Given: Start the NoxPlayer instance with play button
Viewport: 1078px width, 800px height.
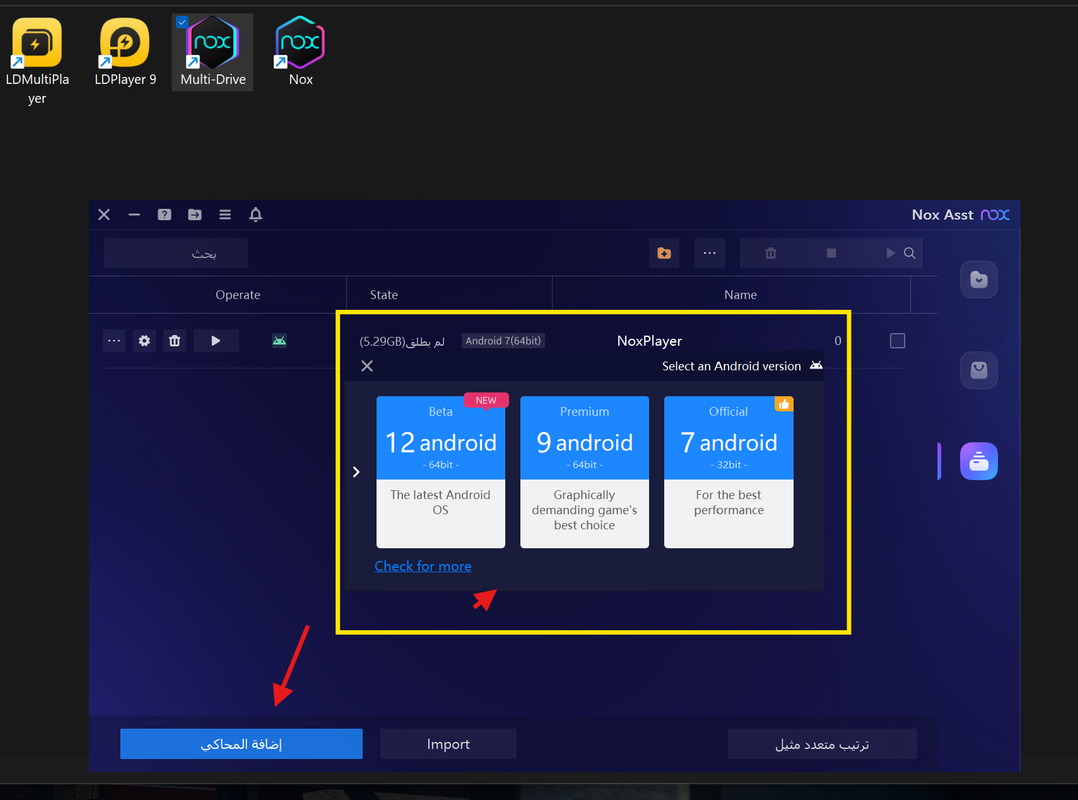Looking at the screenshot, I should [x=216, y=341].
